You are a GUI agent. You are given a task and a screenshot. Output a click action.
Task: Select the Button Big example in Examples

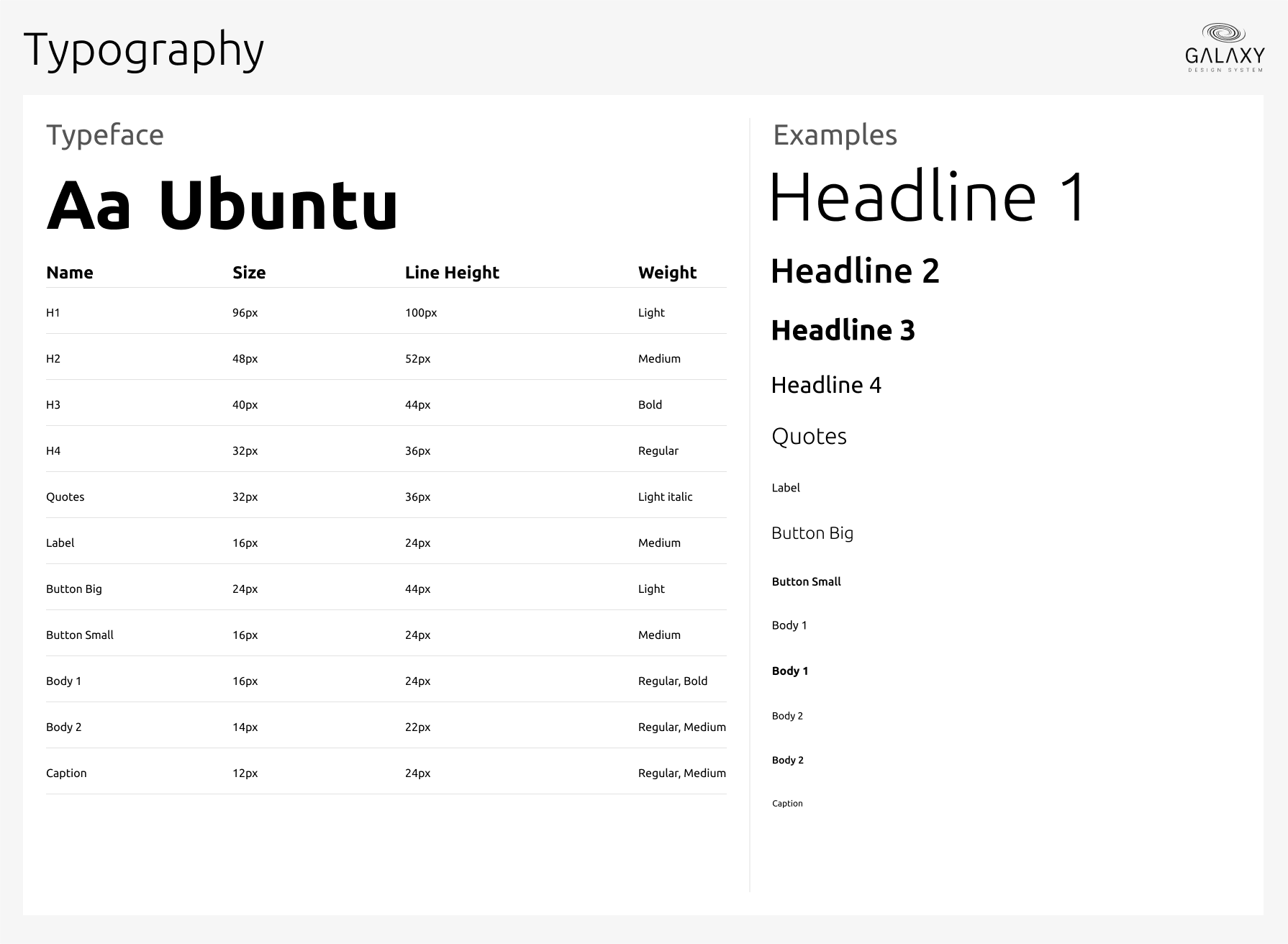812,533
